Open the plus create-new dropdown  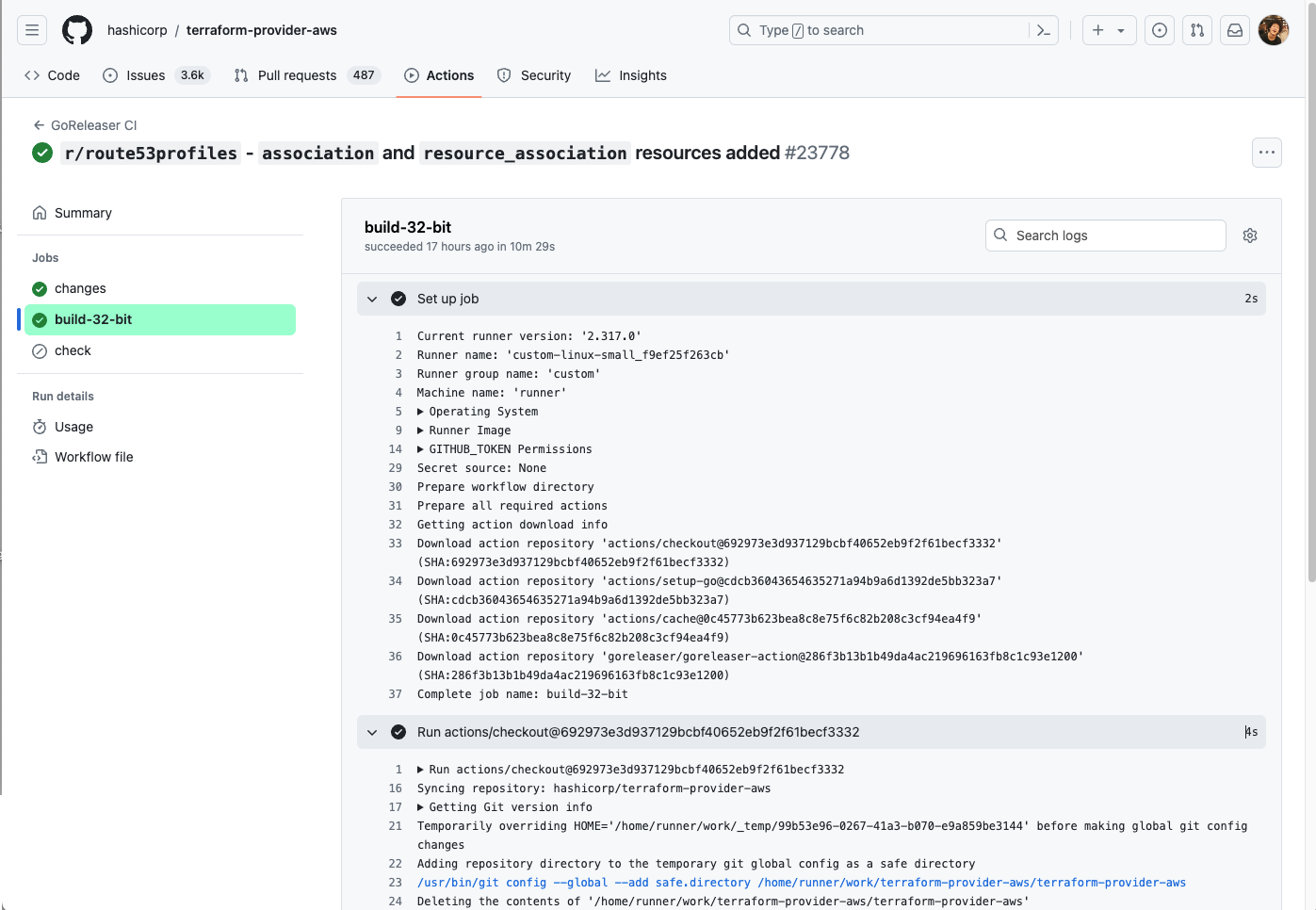tap(1108, 29)
